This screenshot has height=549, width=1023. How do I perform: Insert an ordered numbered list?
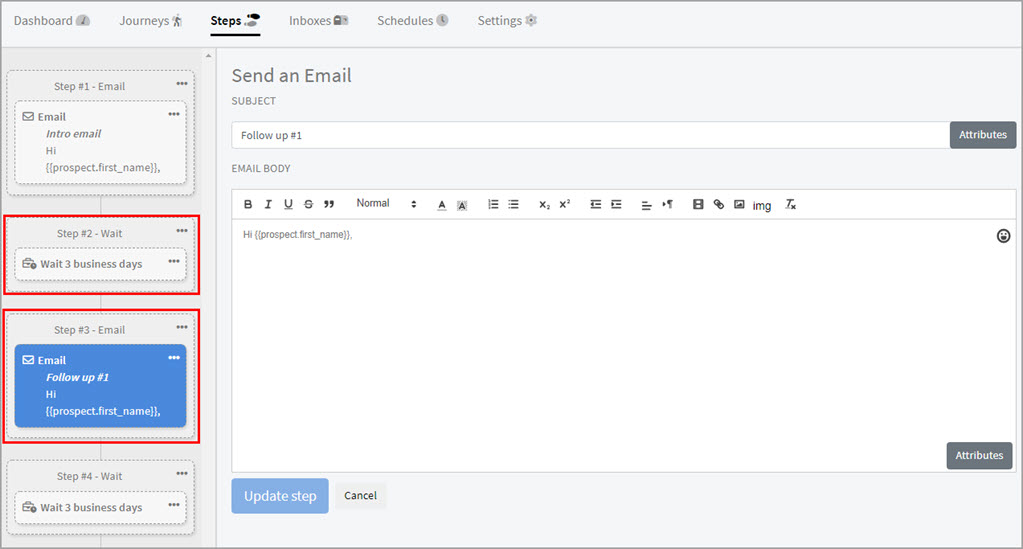pyautogui.click(x=493, y=205)
